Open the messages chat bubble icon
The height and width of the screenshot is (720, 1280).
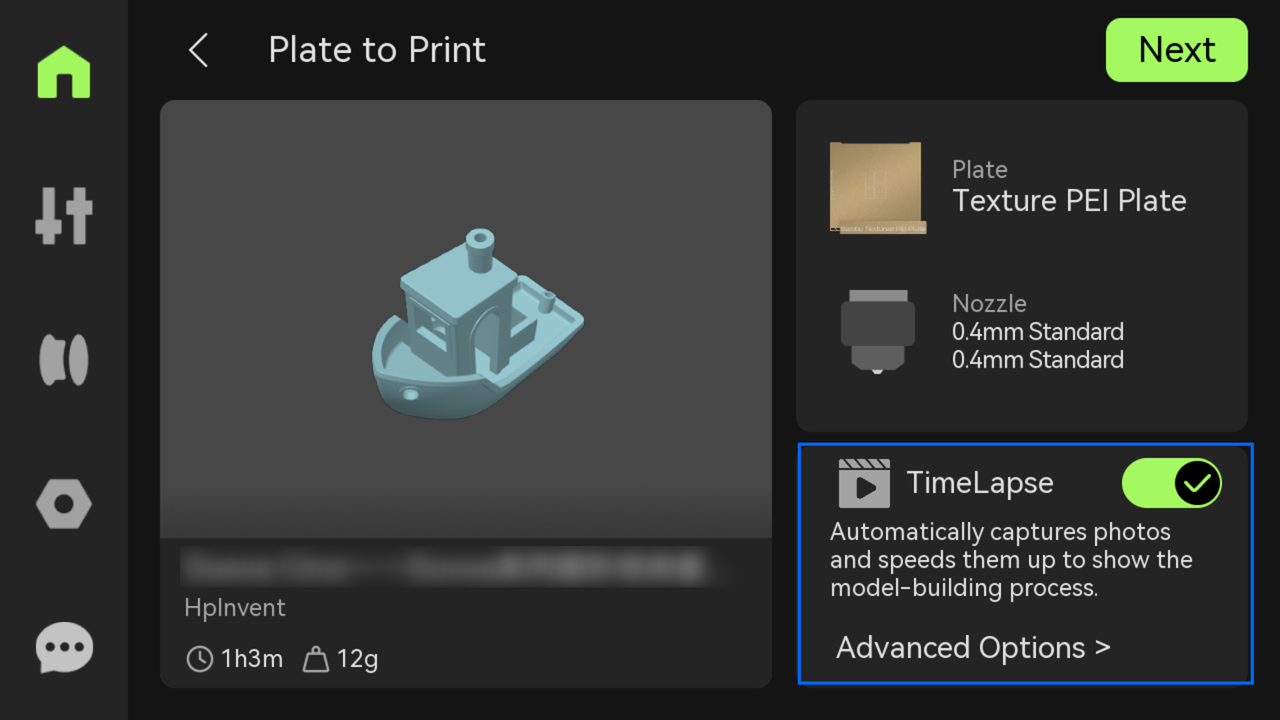click(64, 648)
